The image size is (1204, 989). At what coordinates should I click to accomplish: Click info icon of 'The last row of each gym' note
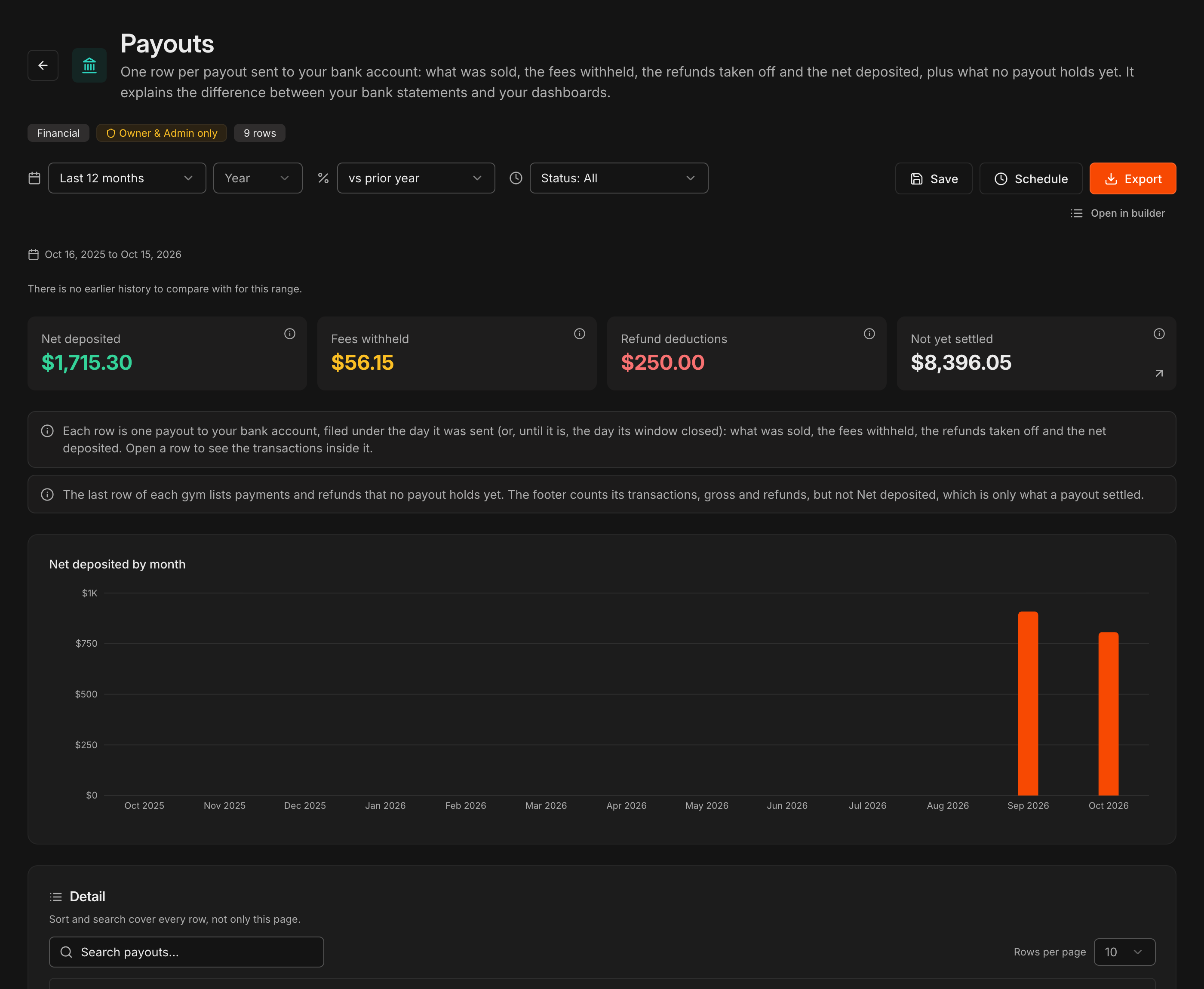(x=47, y=494)
